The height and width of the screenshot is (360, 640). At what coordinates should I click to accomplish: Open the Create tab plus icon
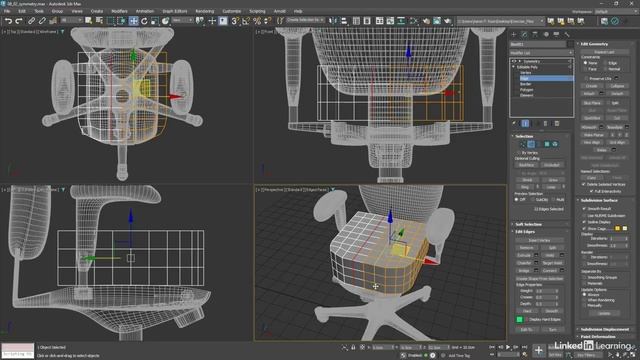pyautogui.click(x=514, y=35)
